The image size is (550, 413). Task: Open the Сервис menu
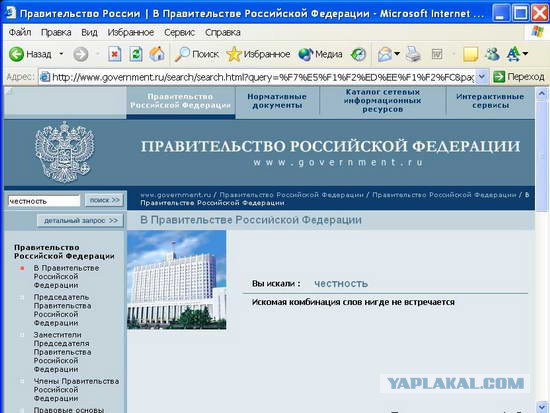pos(179,32)
